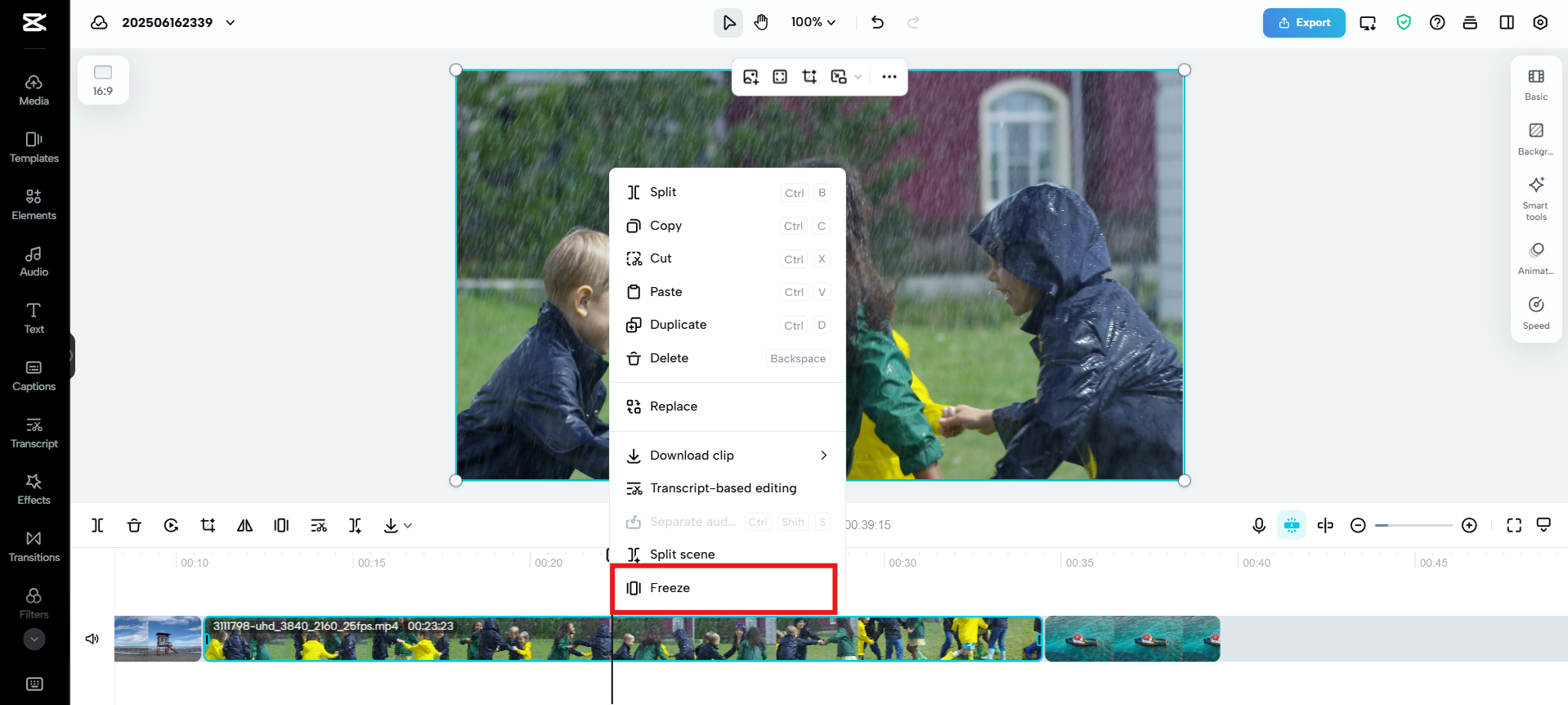1568x705 pixels.
Task: Choose Cut from the context menu
Action: [728, 258]
